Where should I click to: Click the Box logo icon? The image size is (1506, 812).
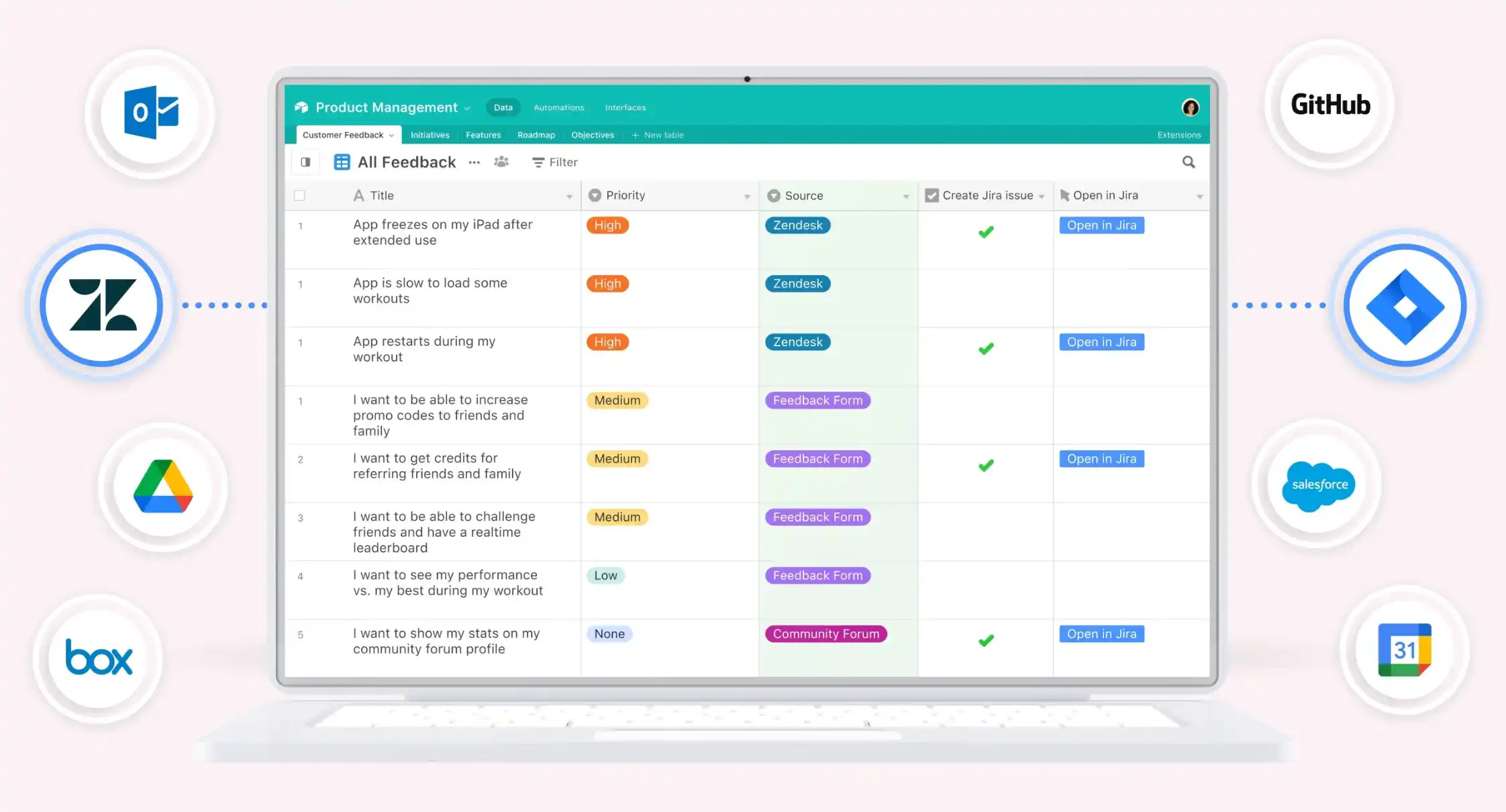99,657
